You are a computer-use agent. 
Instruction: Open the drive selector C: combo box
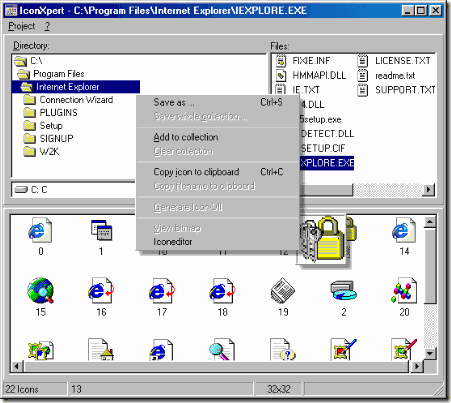73,190
